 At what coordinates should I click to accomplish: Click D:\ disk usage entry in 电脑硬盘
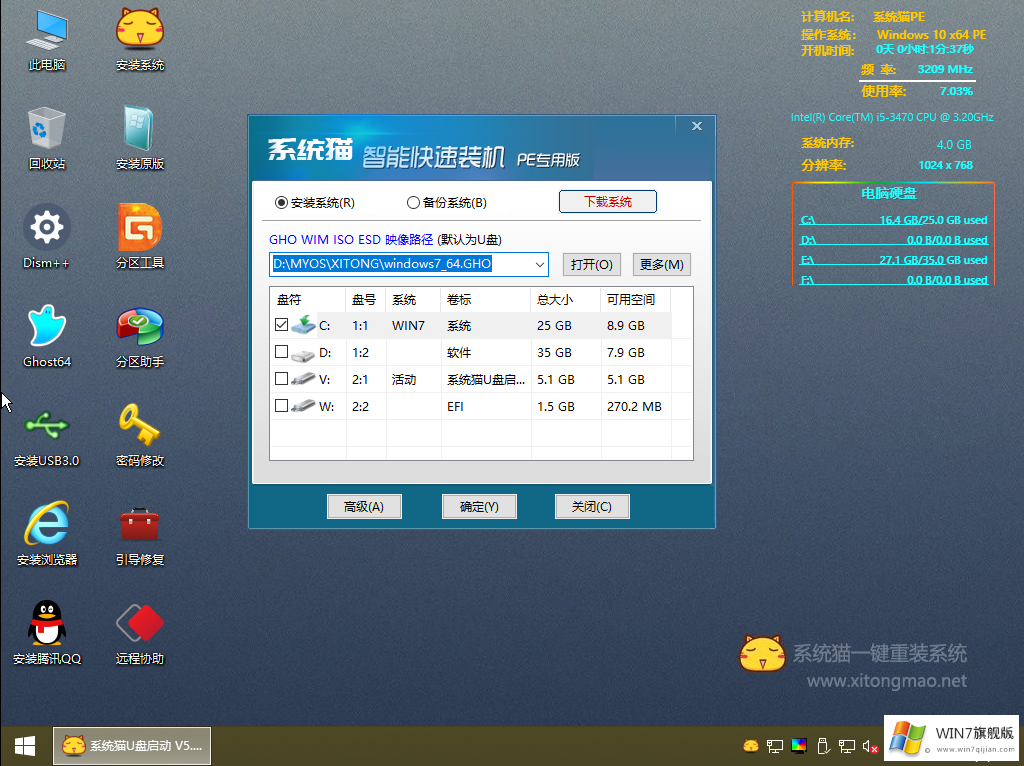[x=893, y=240]
